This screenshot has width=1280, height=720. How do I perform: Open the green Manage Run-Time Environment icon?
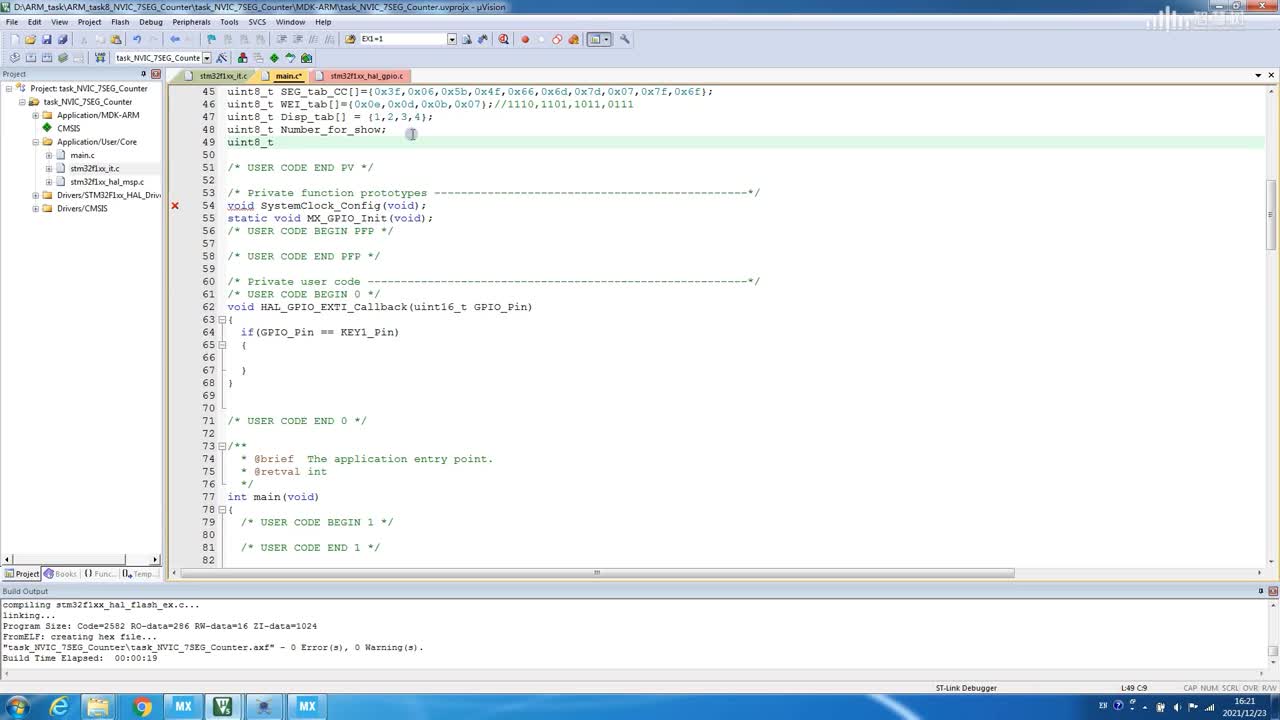[x=274, y=58]
